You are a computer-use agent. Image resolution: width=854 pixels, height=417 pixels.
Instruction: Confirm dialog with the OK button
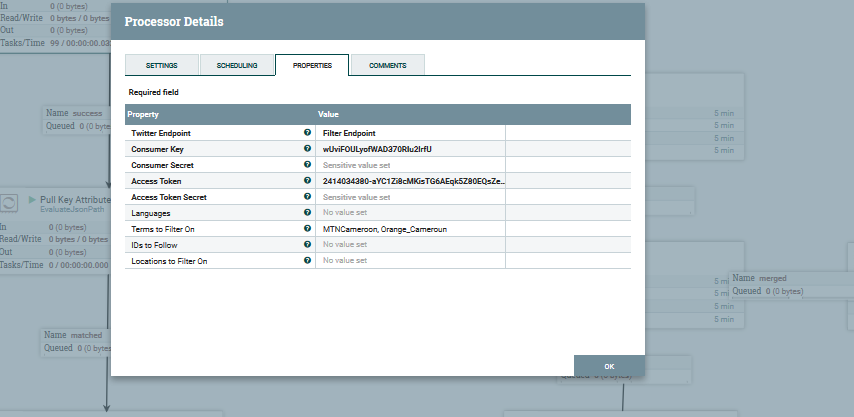[609, 366]
